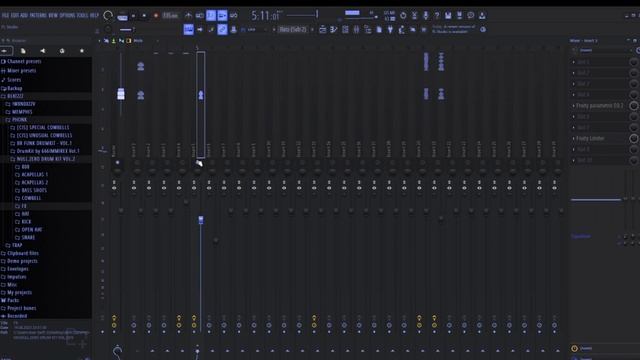
Task: Open the OPTIONS menu
Action: pyautogui.click(x=68, y=16)
